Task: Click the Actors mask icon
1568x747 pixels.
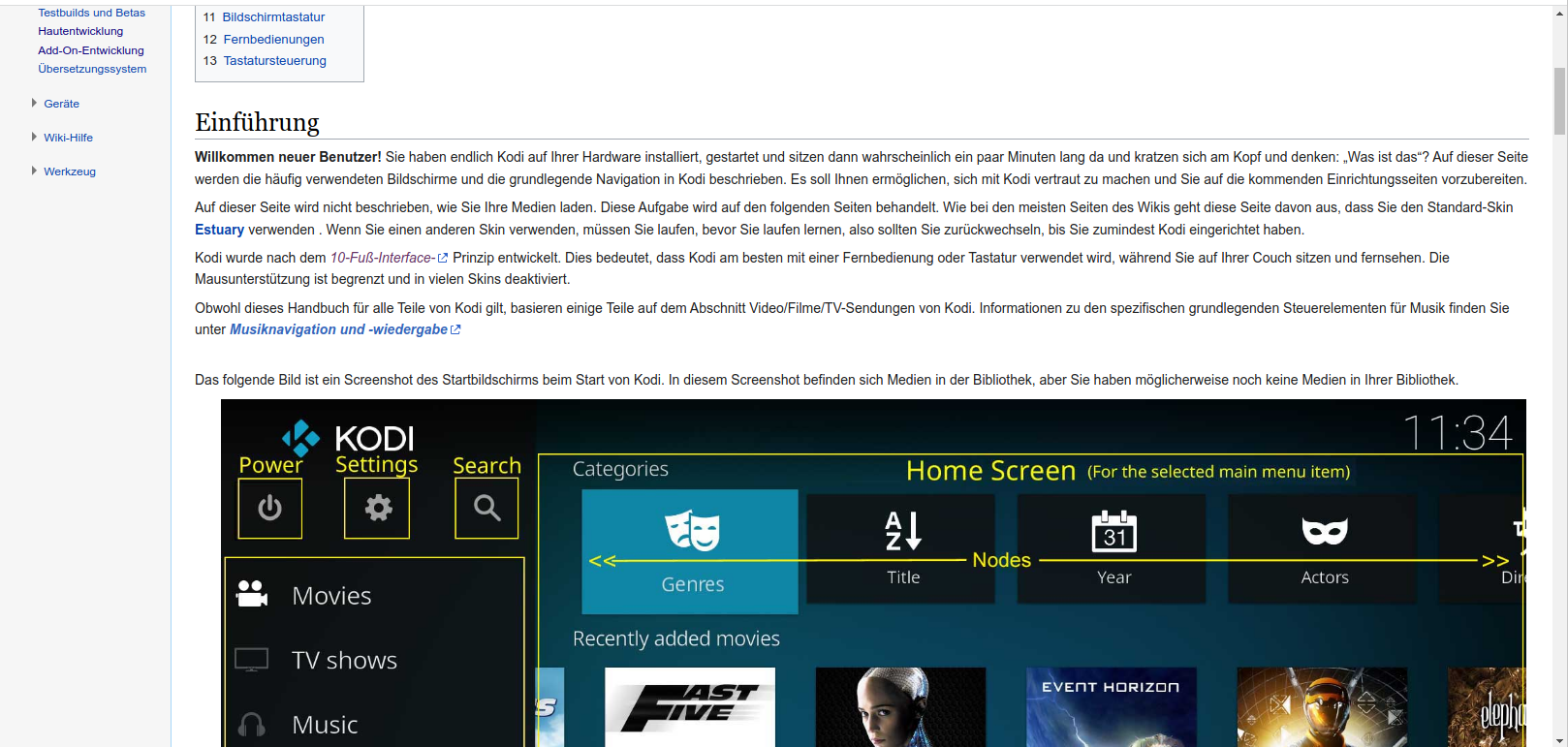Action: (1325, 531)
